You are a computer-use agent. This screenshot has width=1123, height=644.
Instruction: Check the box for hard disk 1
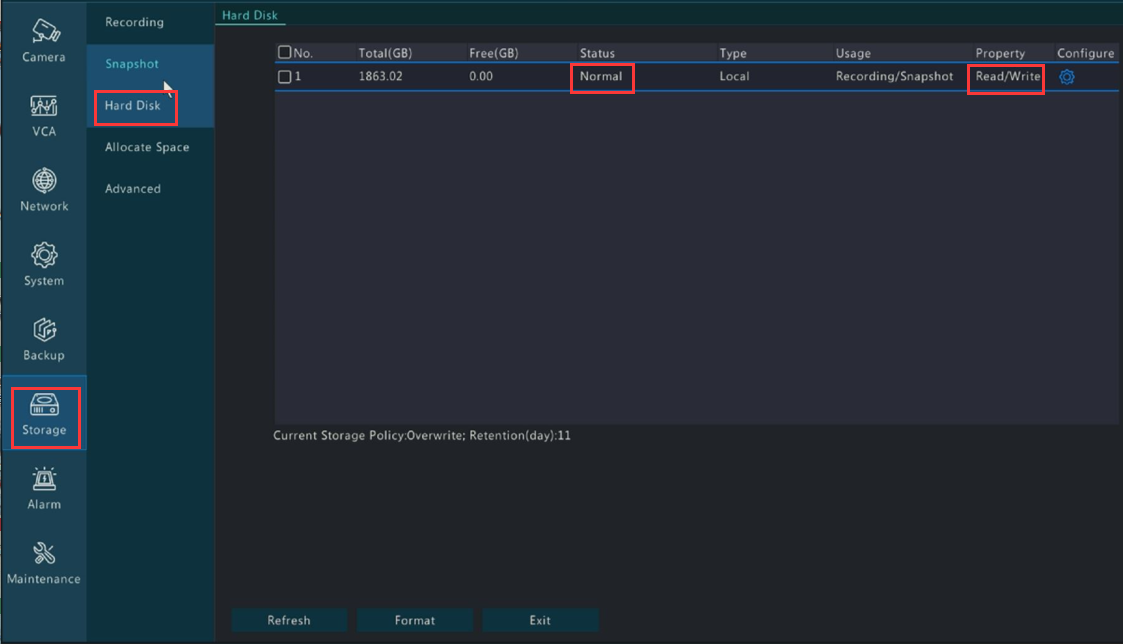point(285,77)
